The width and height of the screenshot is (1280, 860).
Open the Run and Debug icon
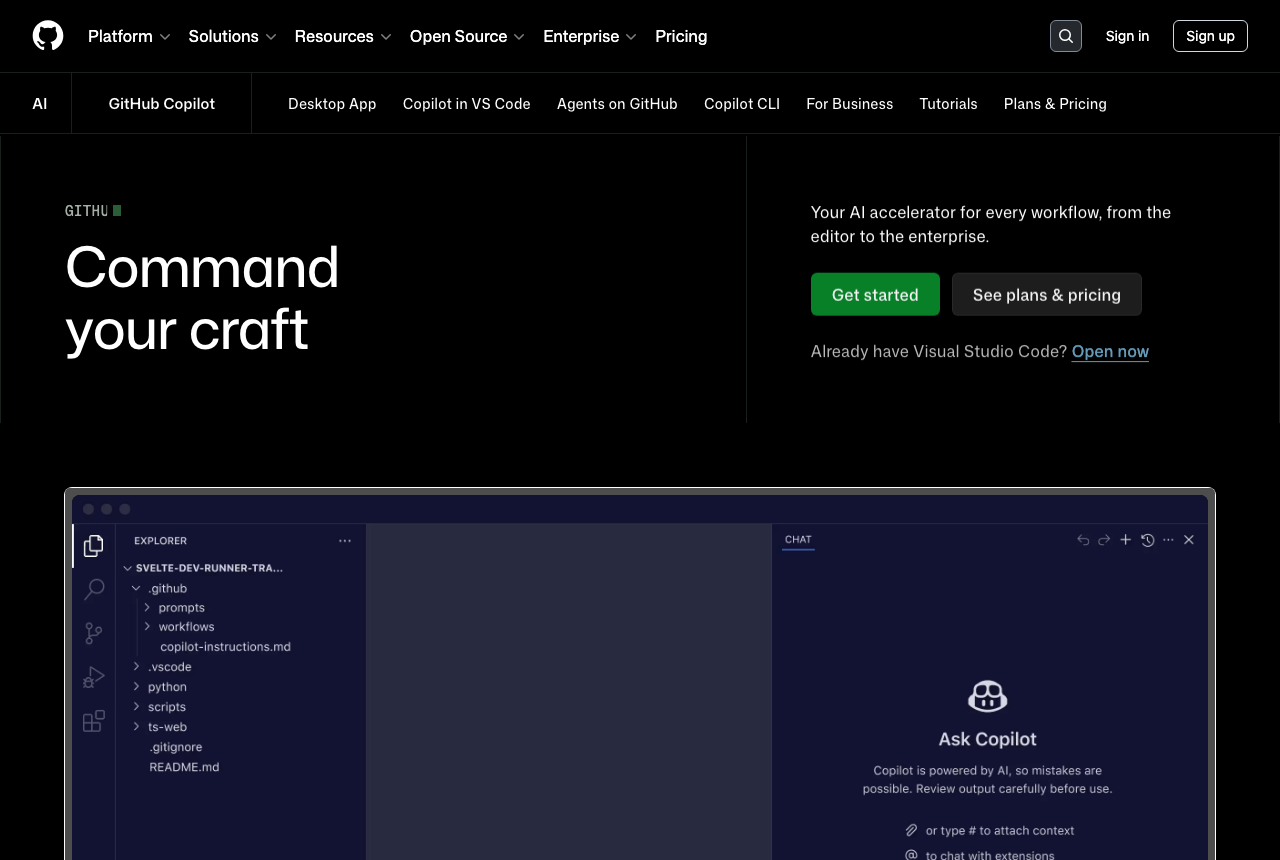94,677
